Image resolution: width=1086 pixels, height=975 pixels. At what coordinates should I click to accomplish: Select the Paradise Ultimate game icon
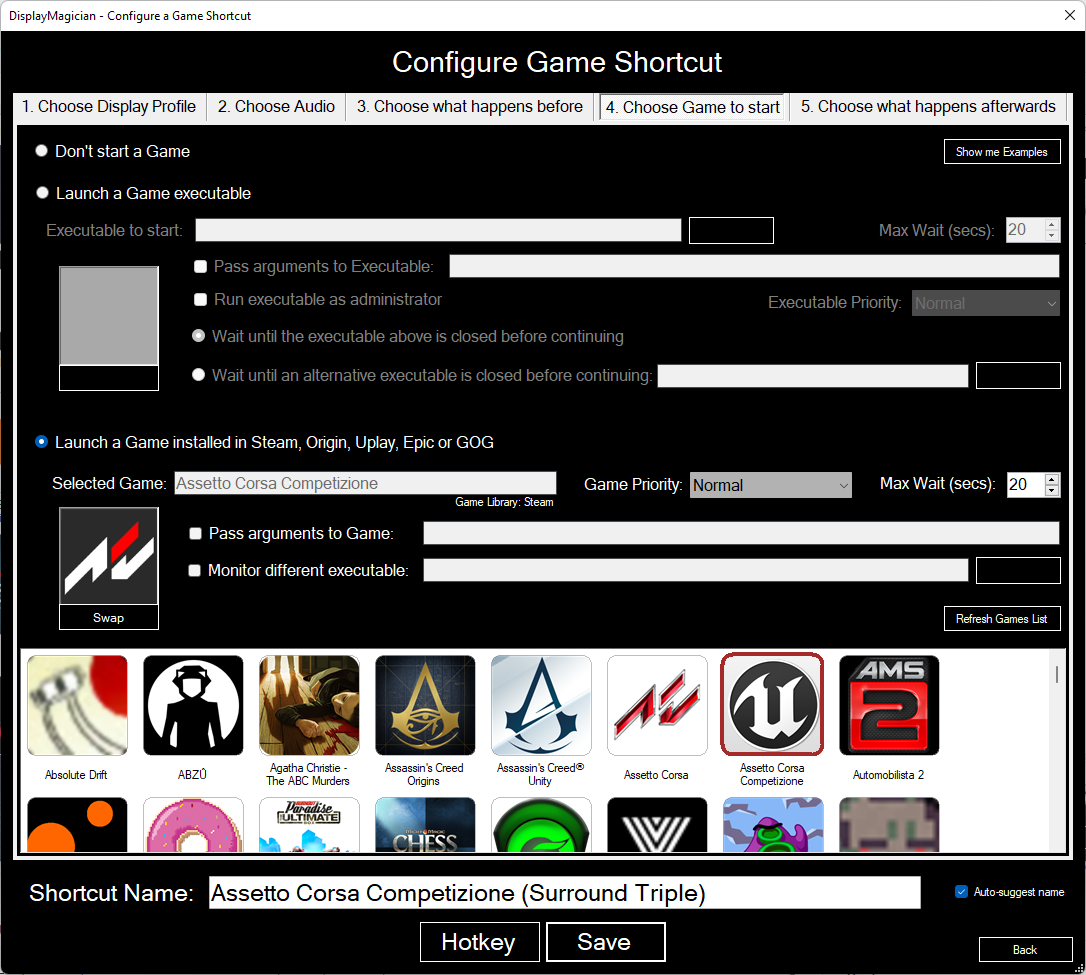tap(309, 825)
